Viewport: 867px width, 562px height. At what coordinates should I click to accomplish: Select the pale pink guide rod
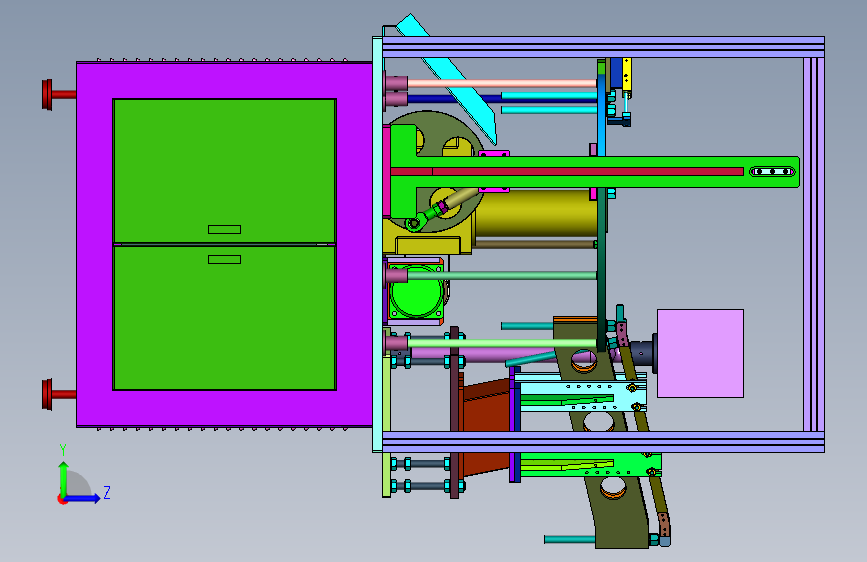click(x=502, y=83)
